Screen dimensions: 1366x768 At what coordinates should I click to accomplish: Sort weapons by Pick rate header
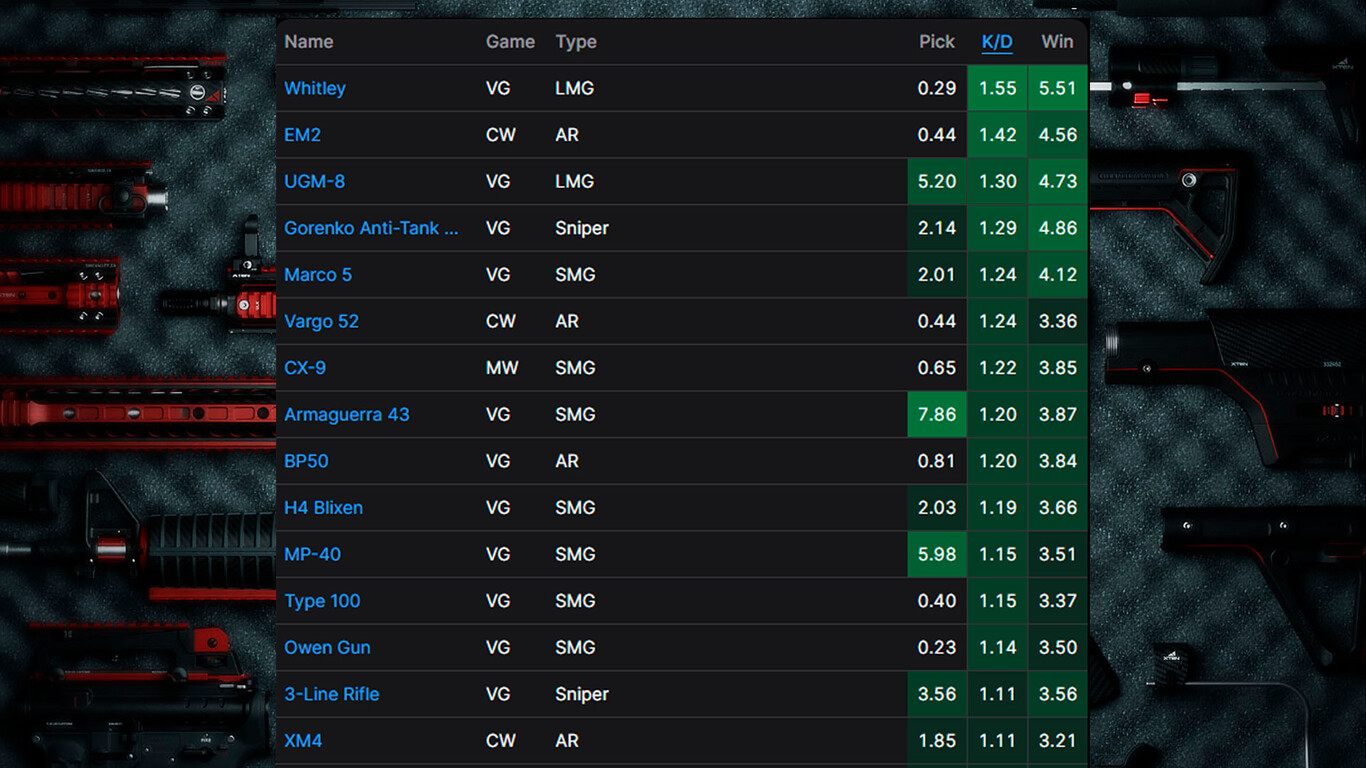937,42
